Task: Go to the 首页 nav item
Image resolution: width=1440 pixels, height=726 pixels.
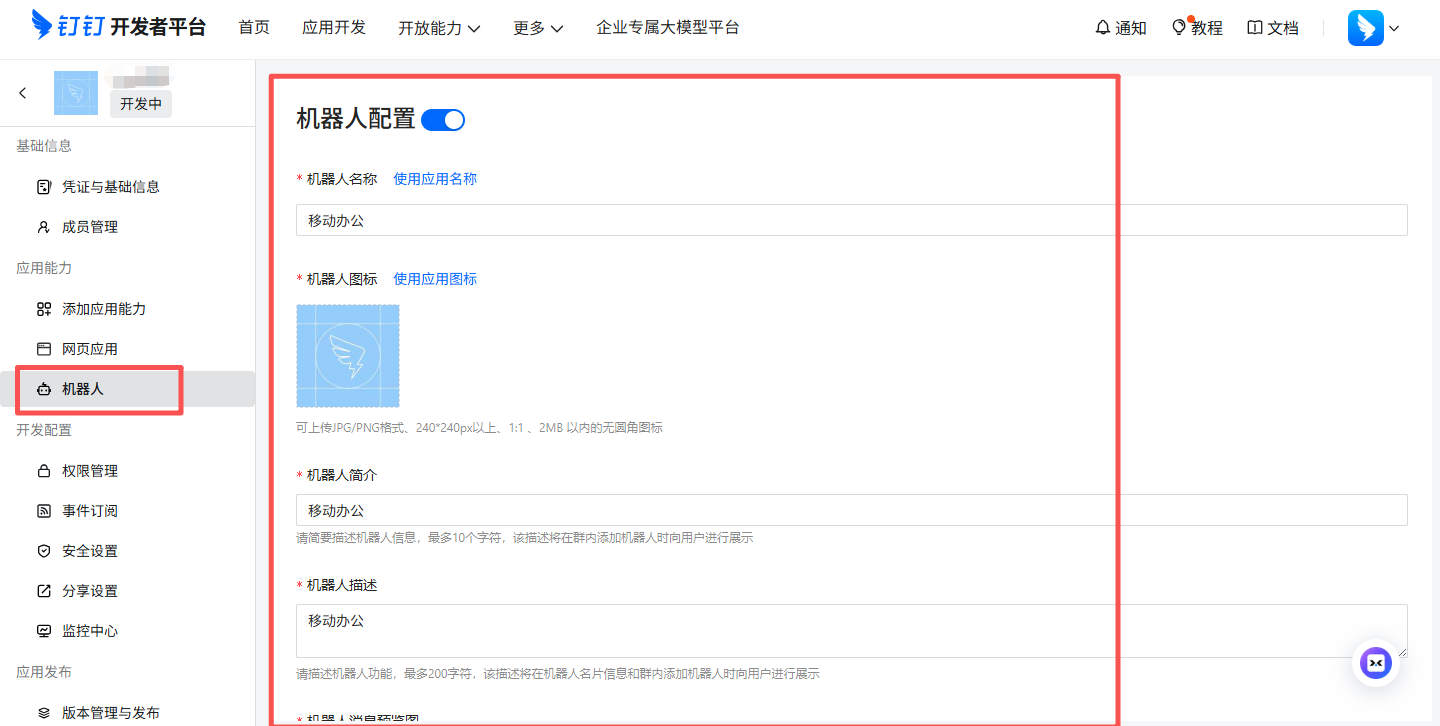Action: pyautogui.click(x=254, y=28)
